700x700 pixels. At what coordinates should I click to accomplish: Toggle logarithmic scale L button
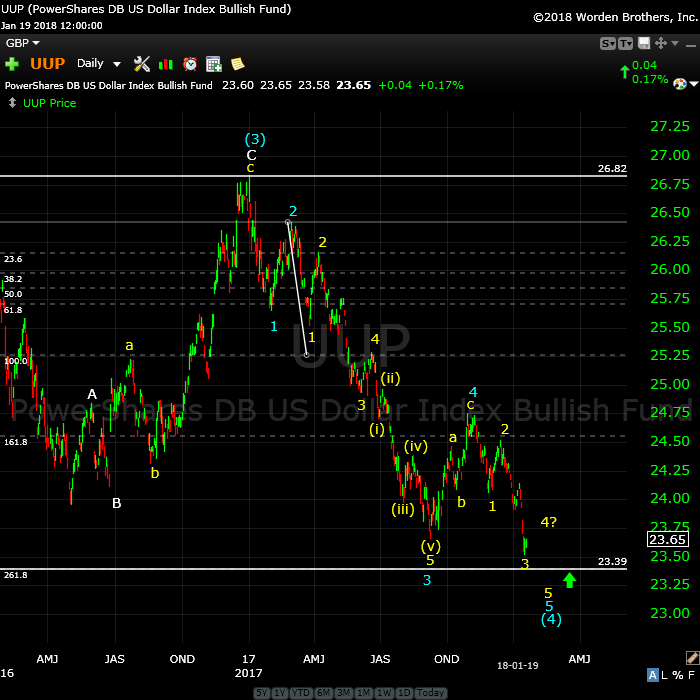pyautogui.click(x=664, y=675)
